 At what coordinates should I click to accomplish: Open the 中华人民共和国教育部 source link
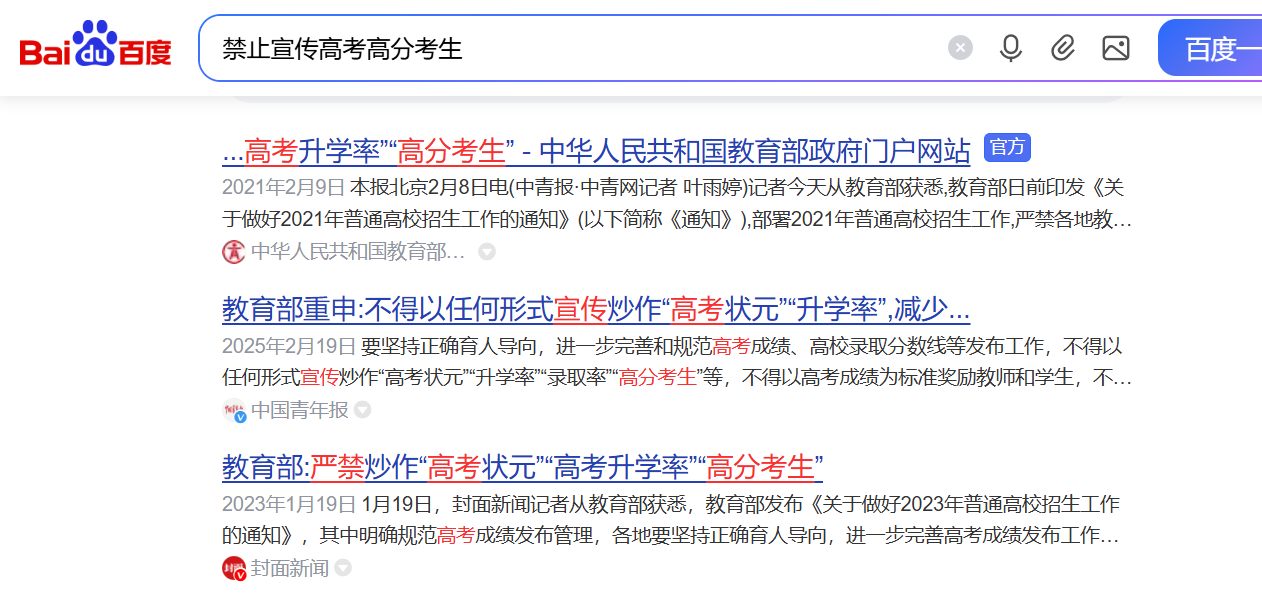358,252
